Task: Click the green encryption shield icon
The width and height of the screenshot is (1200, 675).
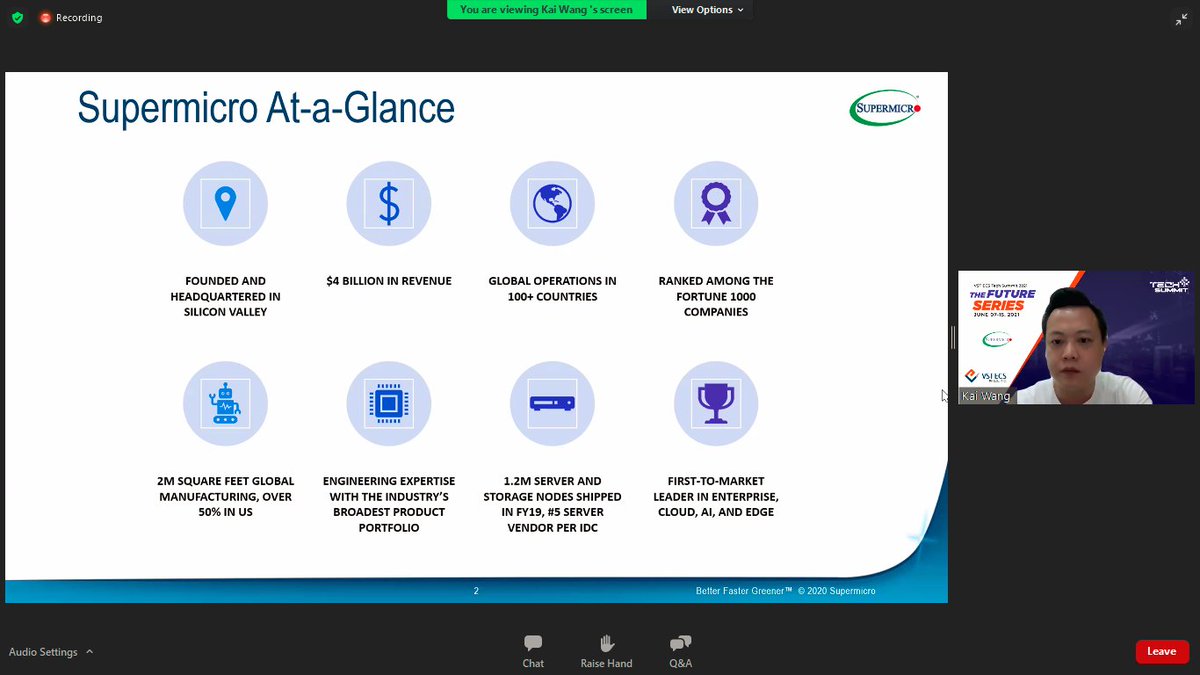Action: [17, 18]
